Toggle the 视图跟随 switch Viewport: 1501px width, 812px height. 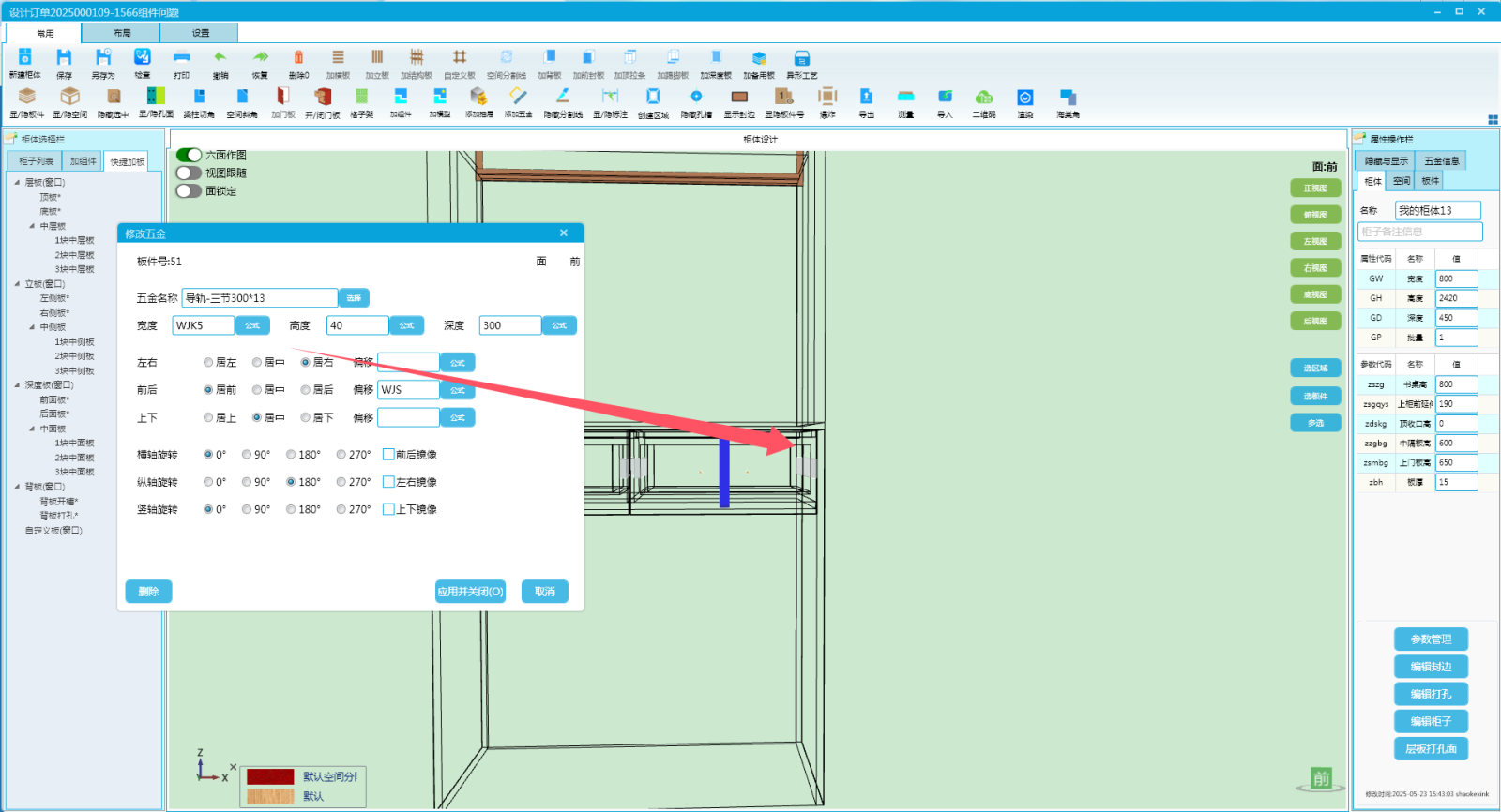[189, 173]
